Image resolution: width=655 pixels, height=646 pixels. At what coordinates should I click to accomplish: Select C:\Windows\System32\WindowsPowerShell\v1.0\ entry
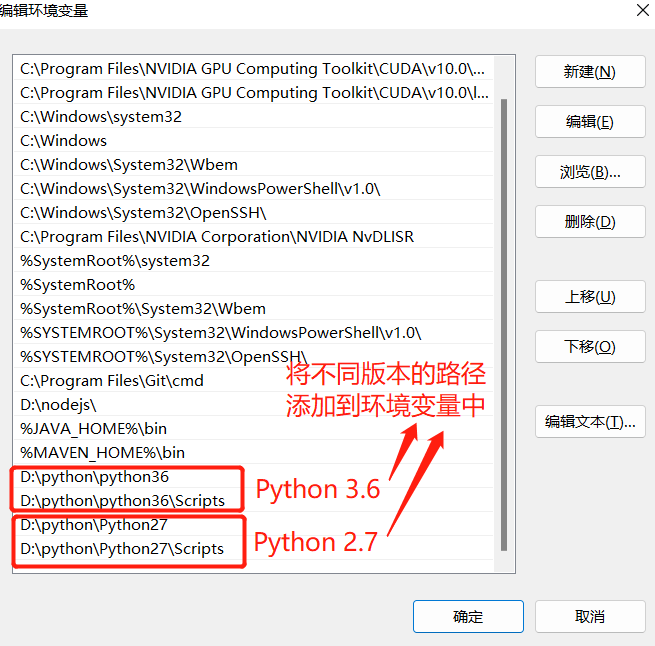[x=254, y=188]
